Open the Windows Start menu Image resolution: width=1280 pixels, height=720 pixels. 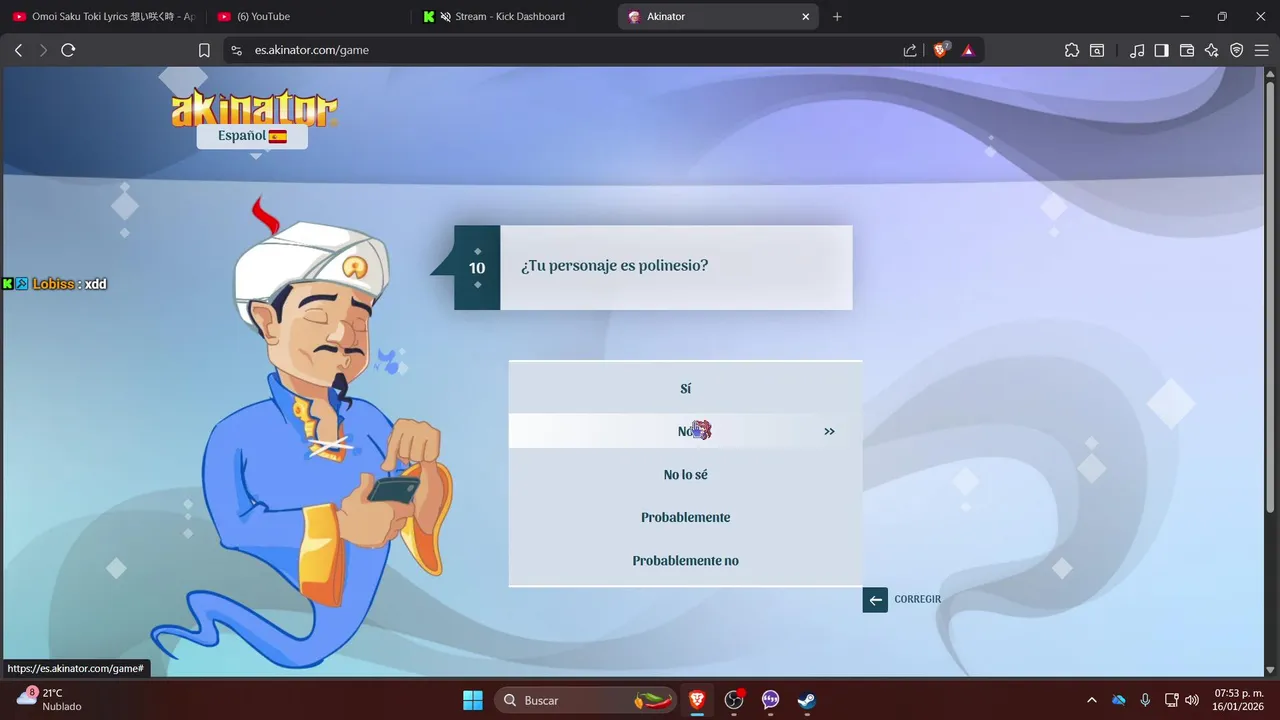coord(473,700)
